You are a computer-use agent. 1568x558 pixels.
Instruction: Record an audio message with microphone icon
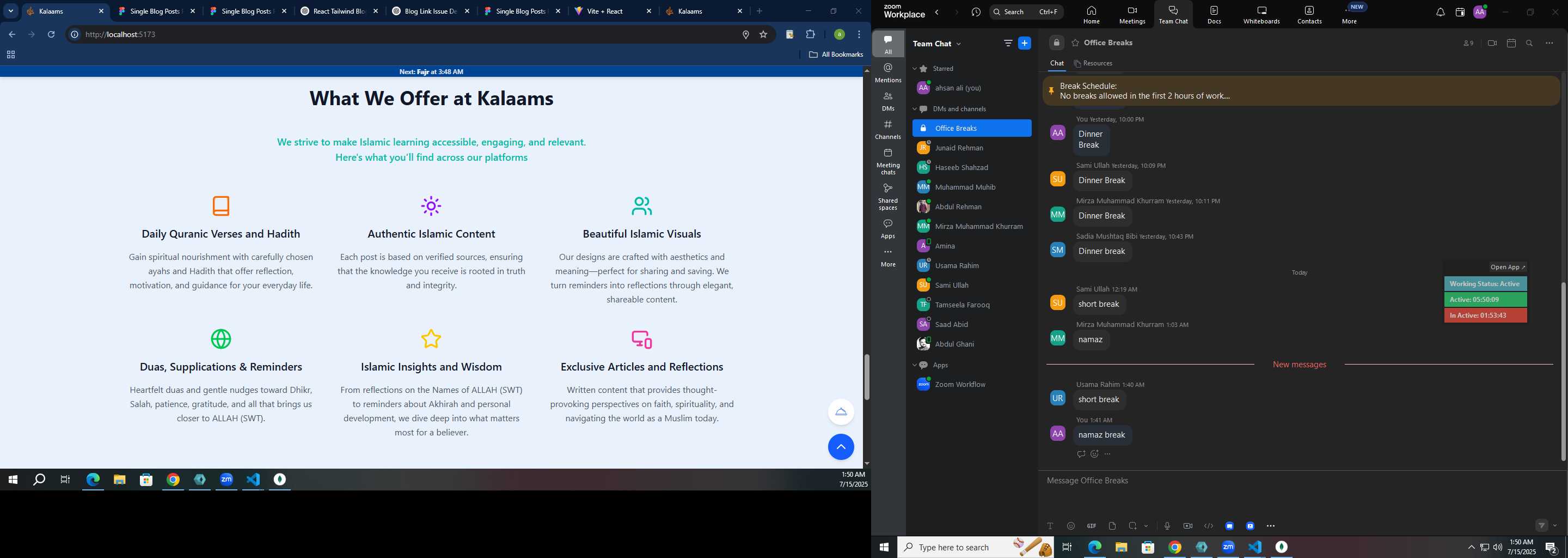point(1167,526)
